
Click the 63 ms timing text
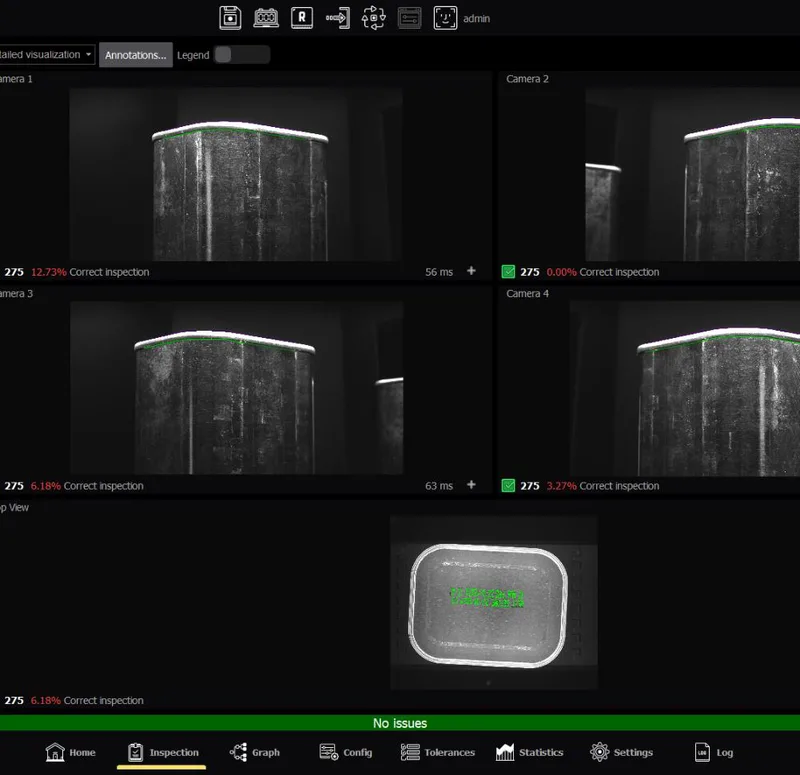pos(439,486)
